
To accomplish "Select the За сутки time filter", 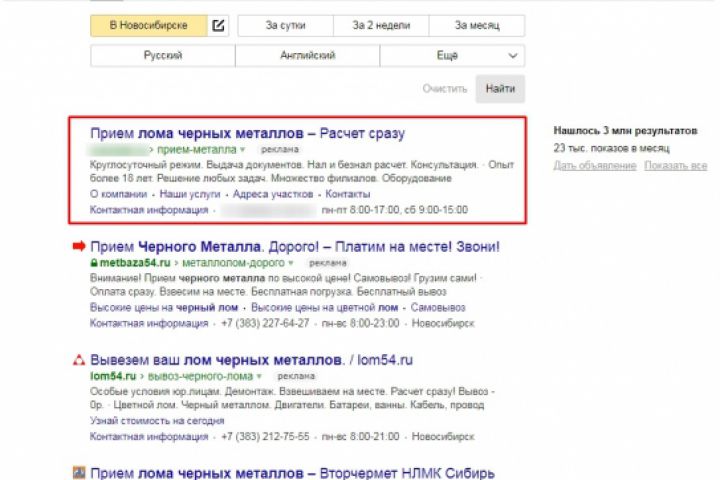I will click(x=285, y=25).
